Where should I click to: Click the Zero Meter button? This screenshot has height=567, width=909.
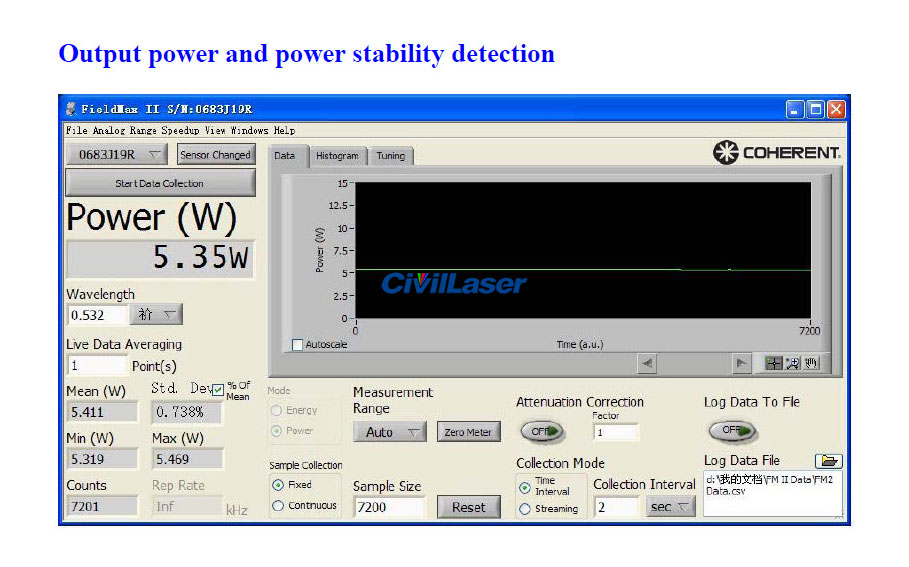coord(468,432)
